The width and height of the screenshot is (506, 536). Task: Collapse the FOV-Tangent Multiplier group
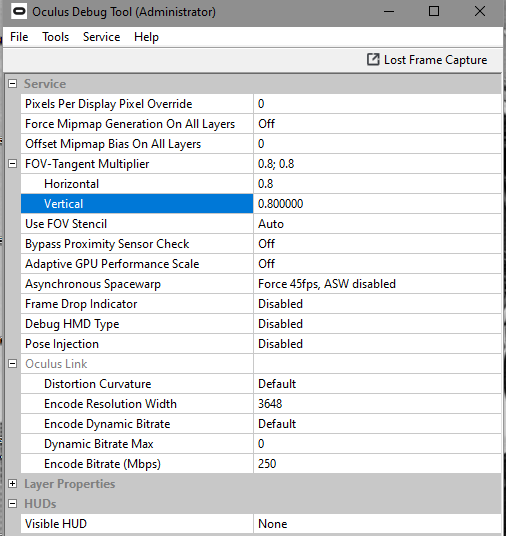click(x=13, y=164)
